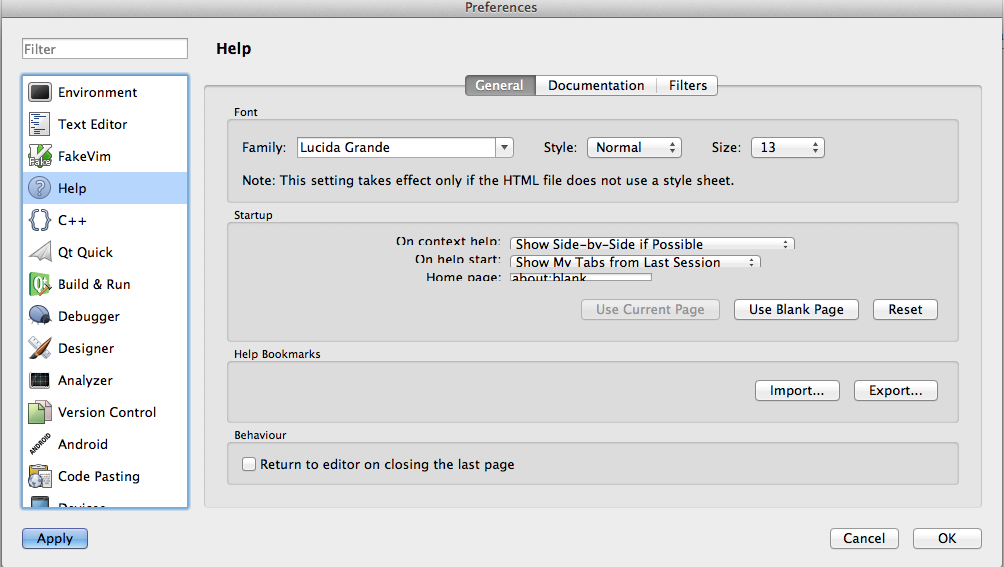Switch to the Documentation tab
This screenshot has width=1004, height=567.
[596, 86]
